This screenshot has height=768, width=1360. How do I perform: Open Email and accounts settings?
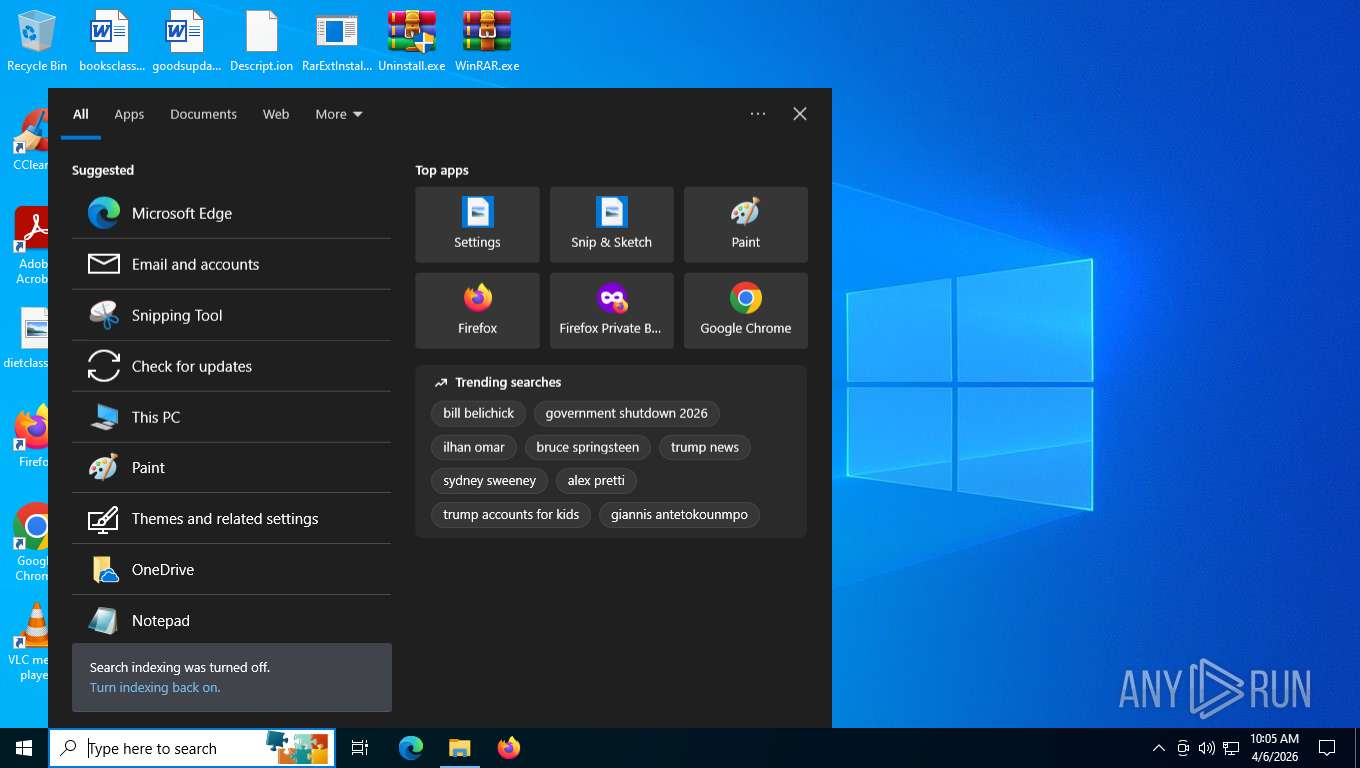click(x=231, y=264)
